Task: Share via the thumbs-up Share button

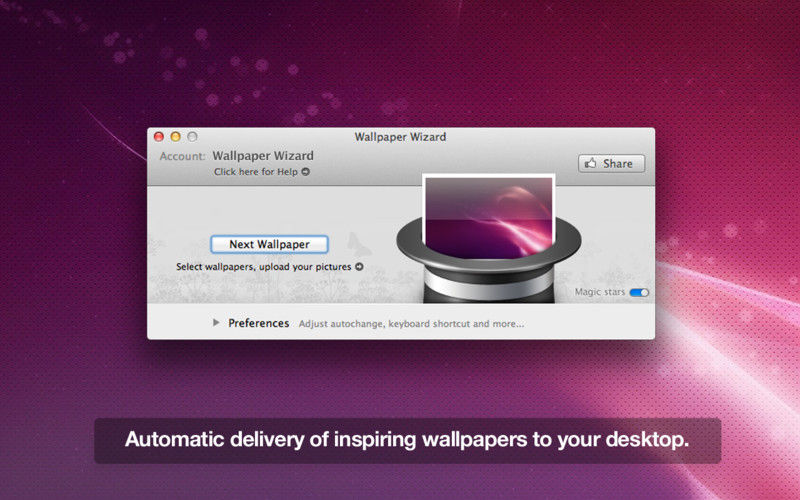Action: coord(611,164)
